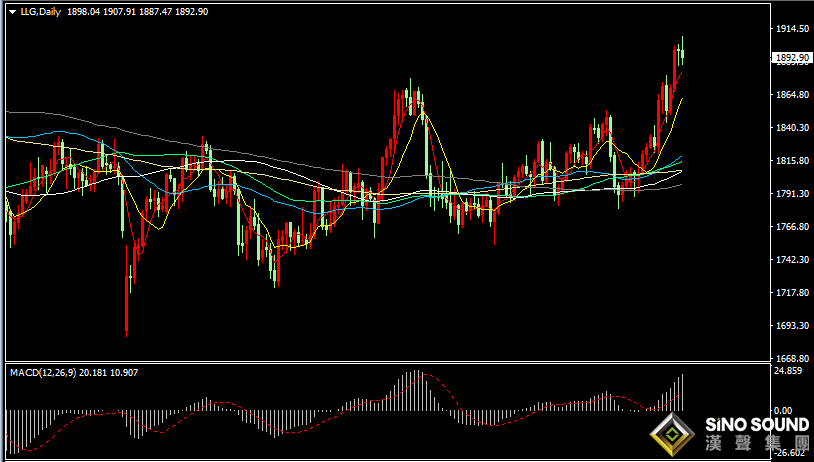Click the MACD 24.859 scale value
814x462 pixels.
(x=789, y=371)
